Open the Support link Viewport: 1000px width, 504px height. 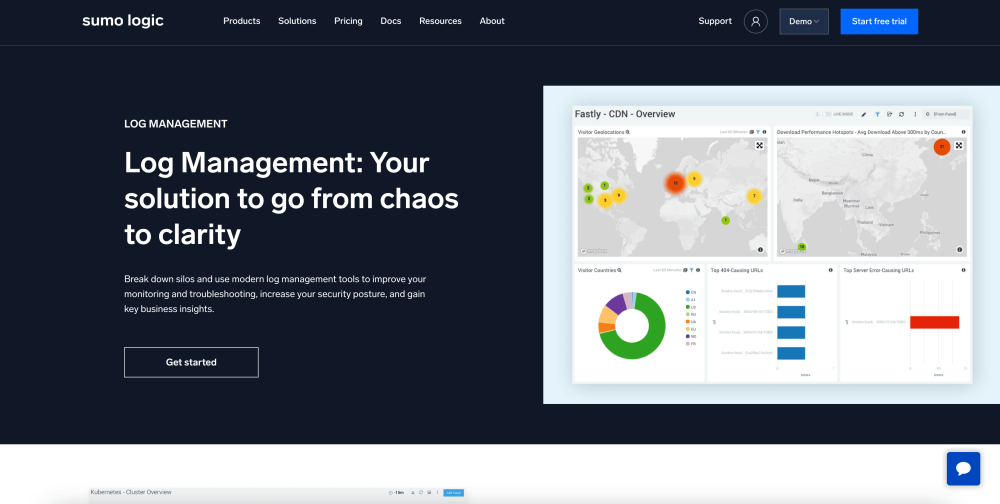(715, 21)
